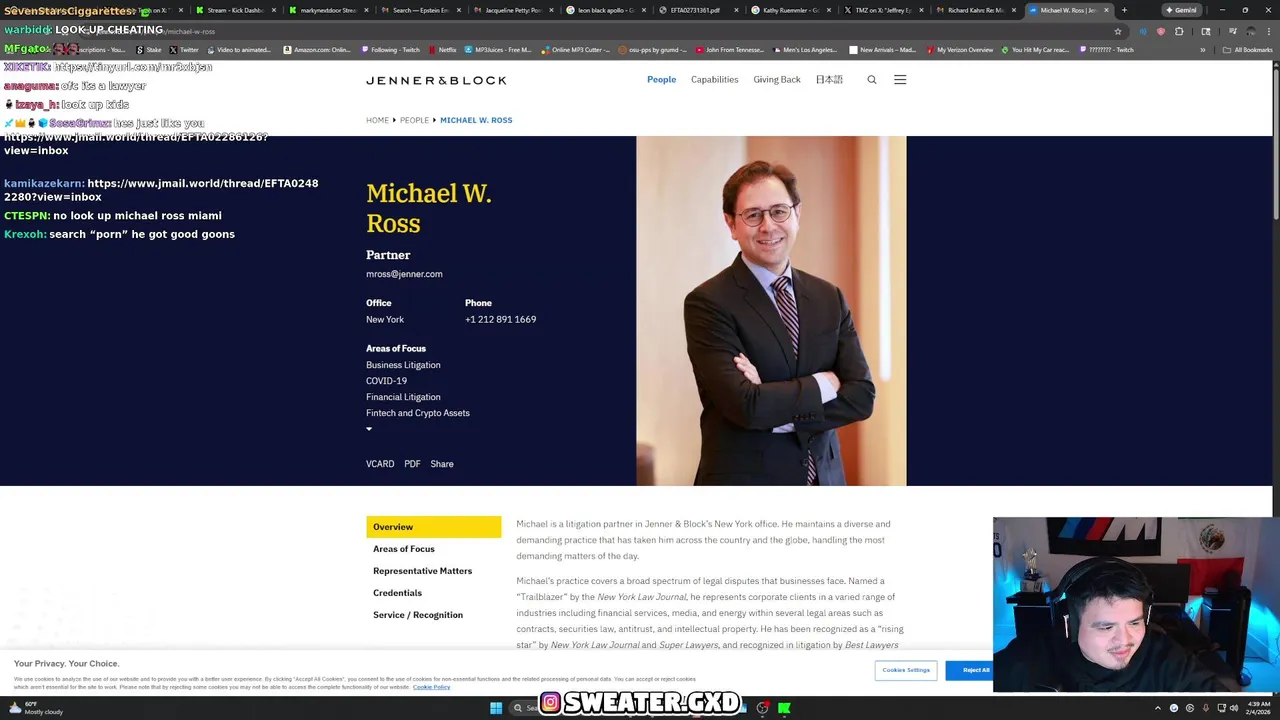Switch site to Japanese language

click(x=829, y=80)
